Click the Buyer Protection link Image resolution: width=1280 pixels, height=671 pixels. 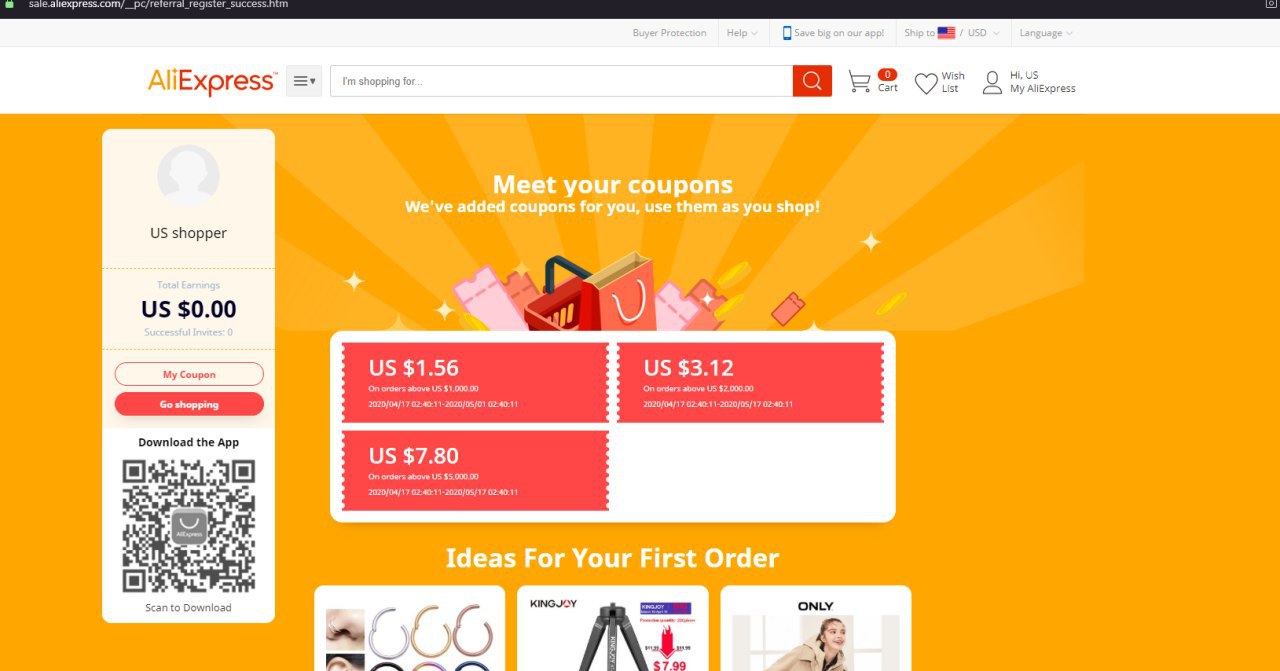[x=669, y=33]
